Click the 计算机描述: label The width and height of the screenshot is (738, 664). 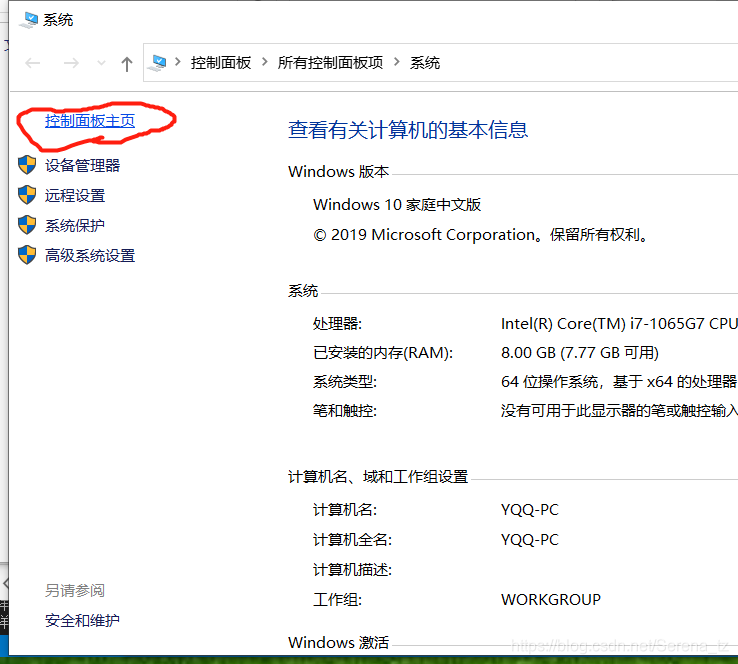pos(353,570)
